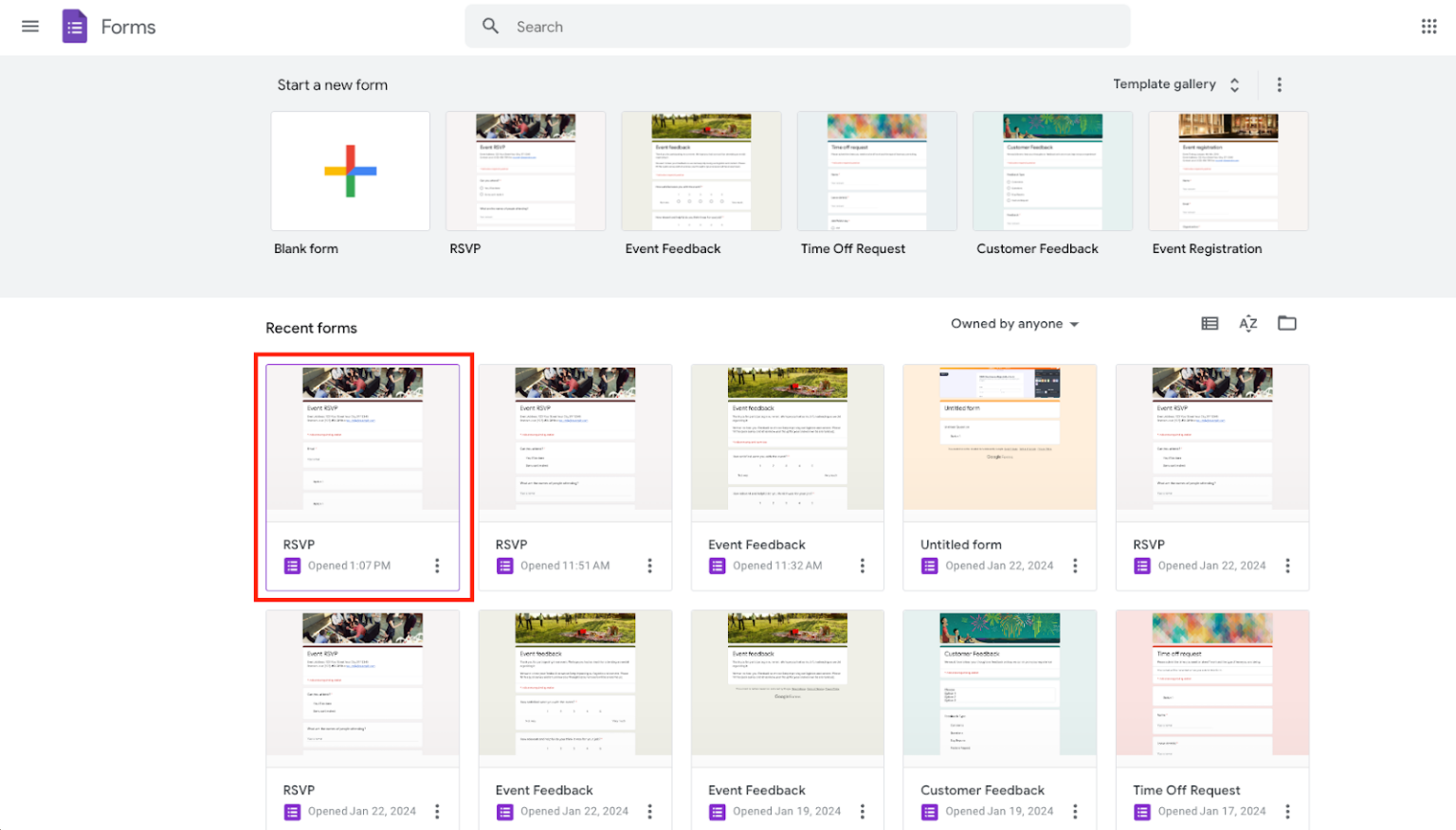1456x830 pixels.
Task: Open the navigation hamburger menu
Action: click(x=29, y=26)
